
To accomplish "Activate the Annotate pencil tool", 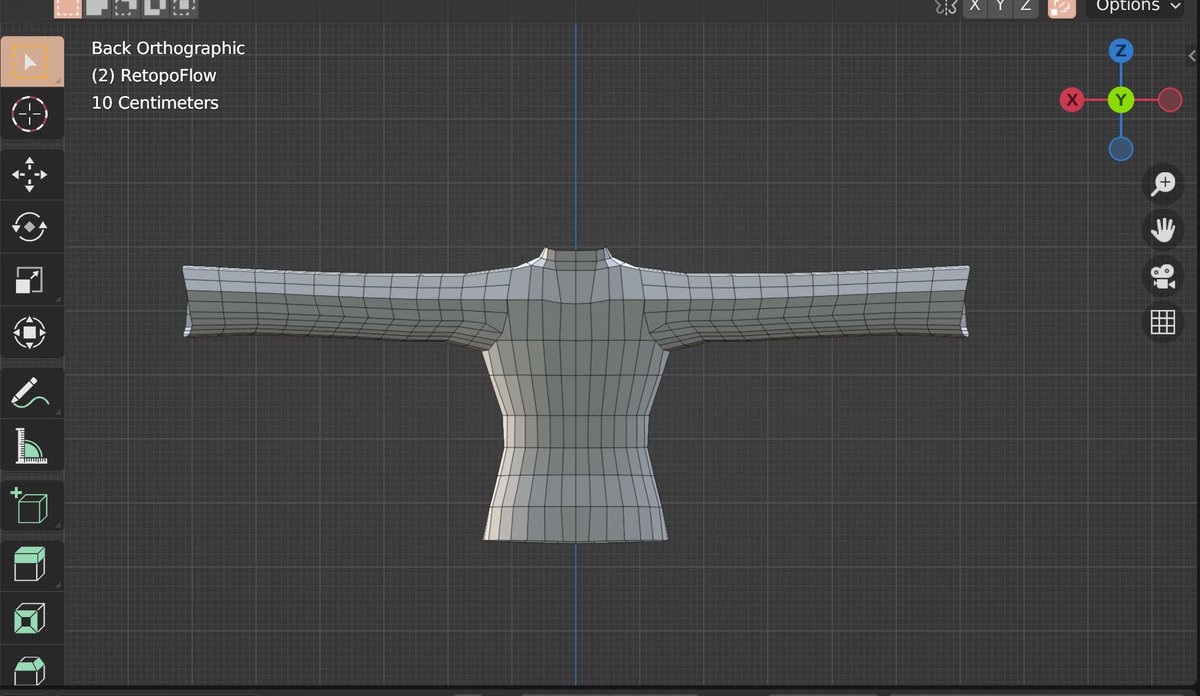I will point(32,393).
